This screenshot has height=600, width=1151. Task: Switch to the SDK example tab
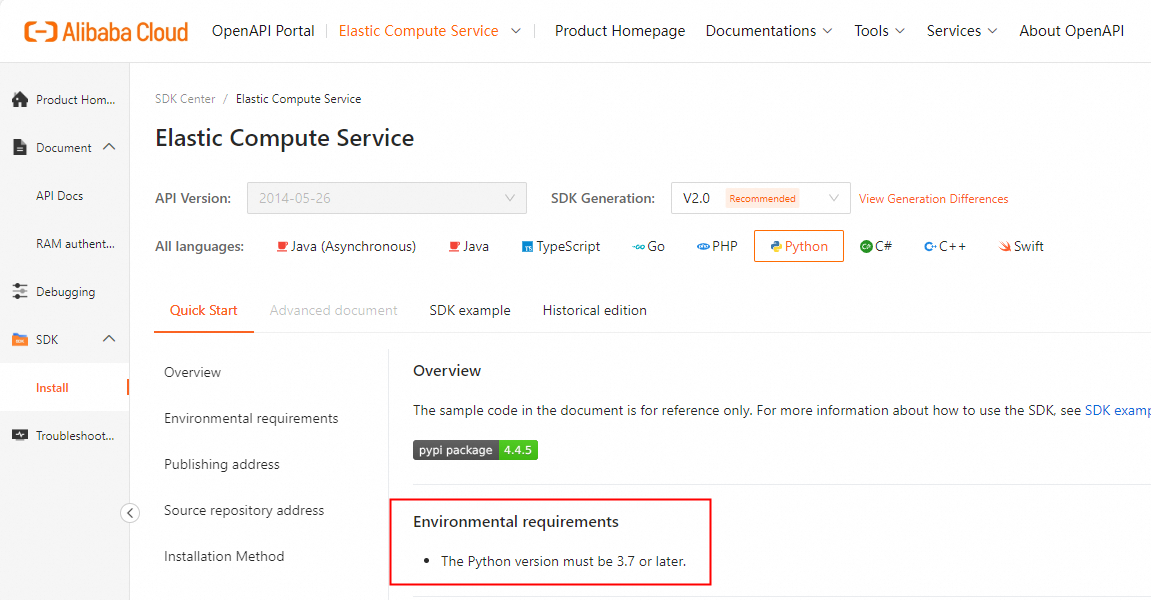click(x=470, y=310)
